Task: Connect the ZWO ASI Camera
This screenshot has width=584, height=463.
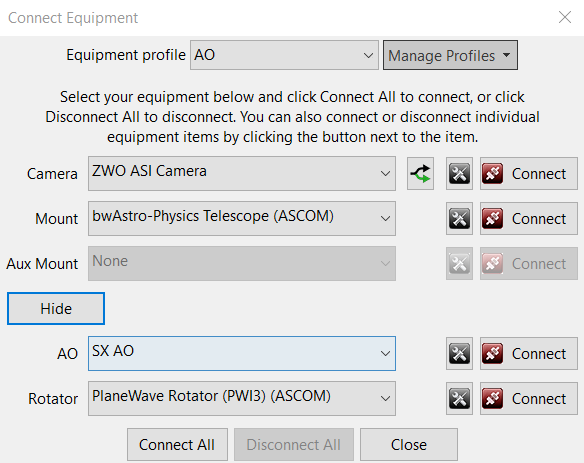Action: pyautogui.click(x=529, y=174)
